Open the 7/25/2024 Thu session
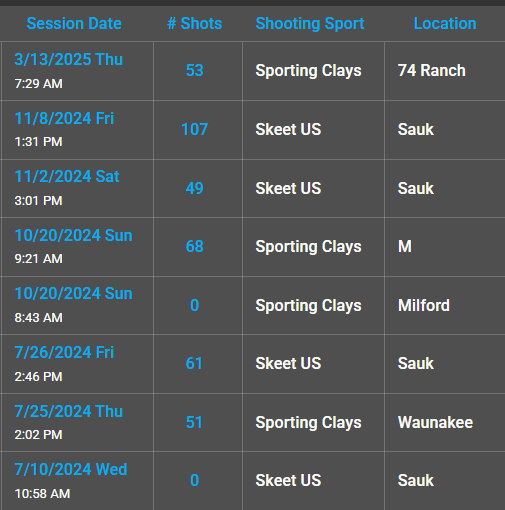 tap(69, 411)
